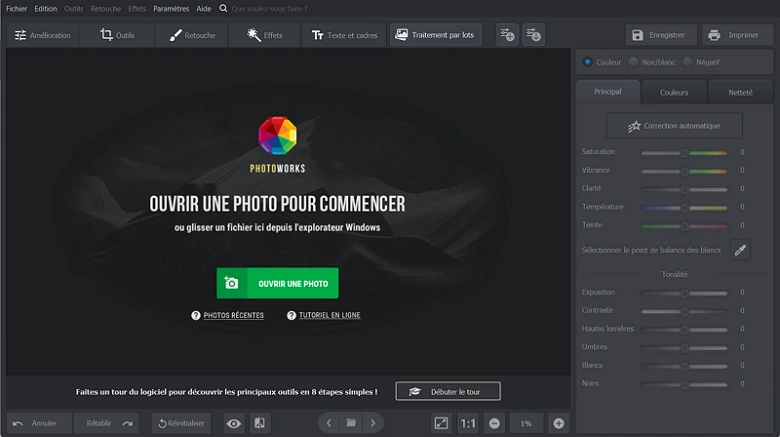Viewport: 780px width, 437px height.
Task: Switch to the Principal tab
Action: [607, 92]
